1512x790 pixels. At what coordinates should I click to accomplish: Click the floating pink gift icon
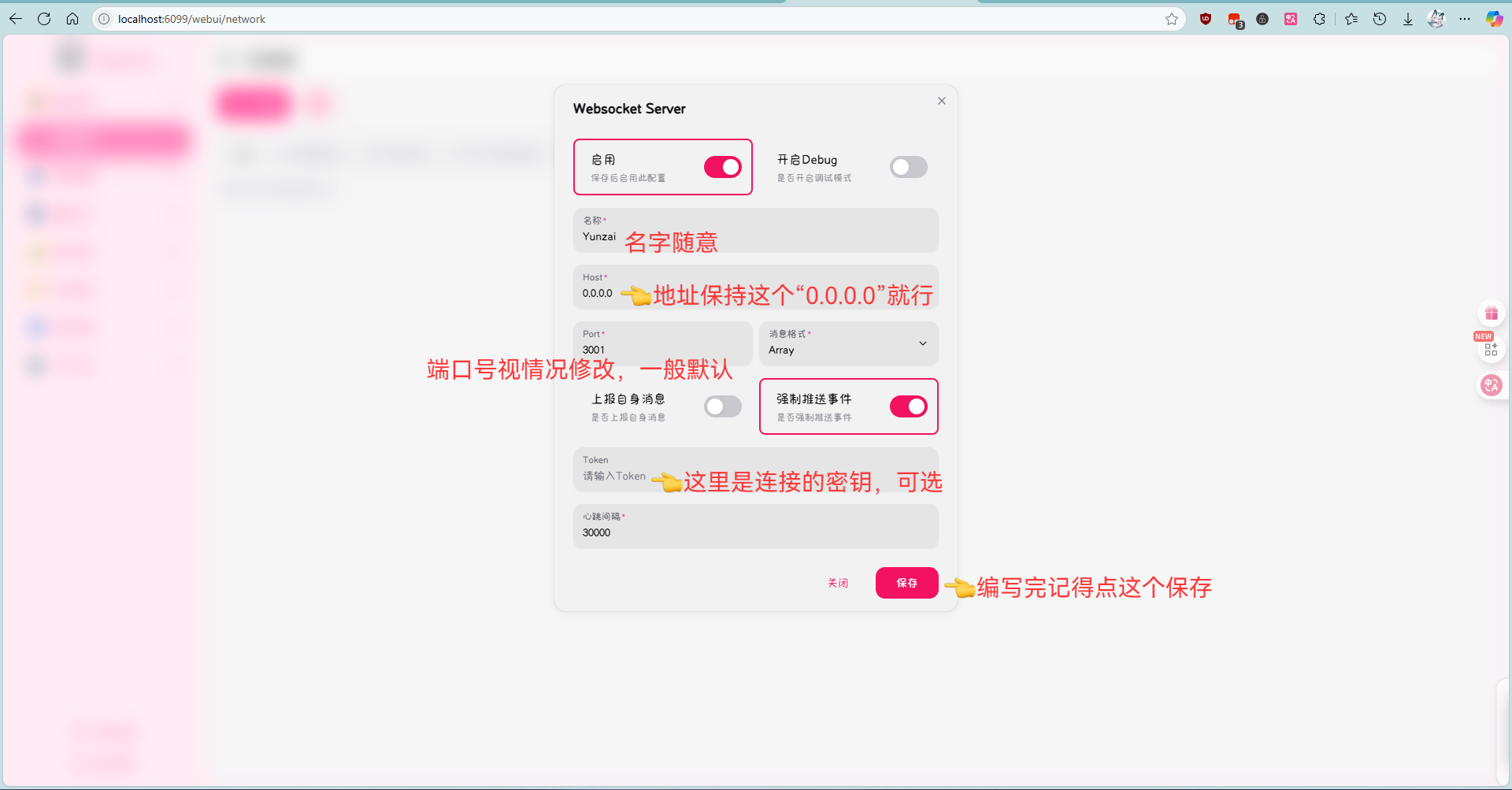click(1491, 313)
